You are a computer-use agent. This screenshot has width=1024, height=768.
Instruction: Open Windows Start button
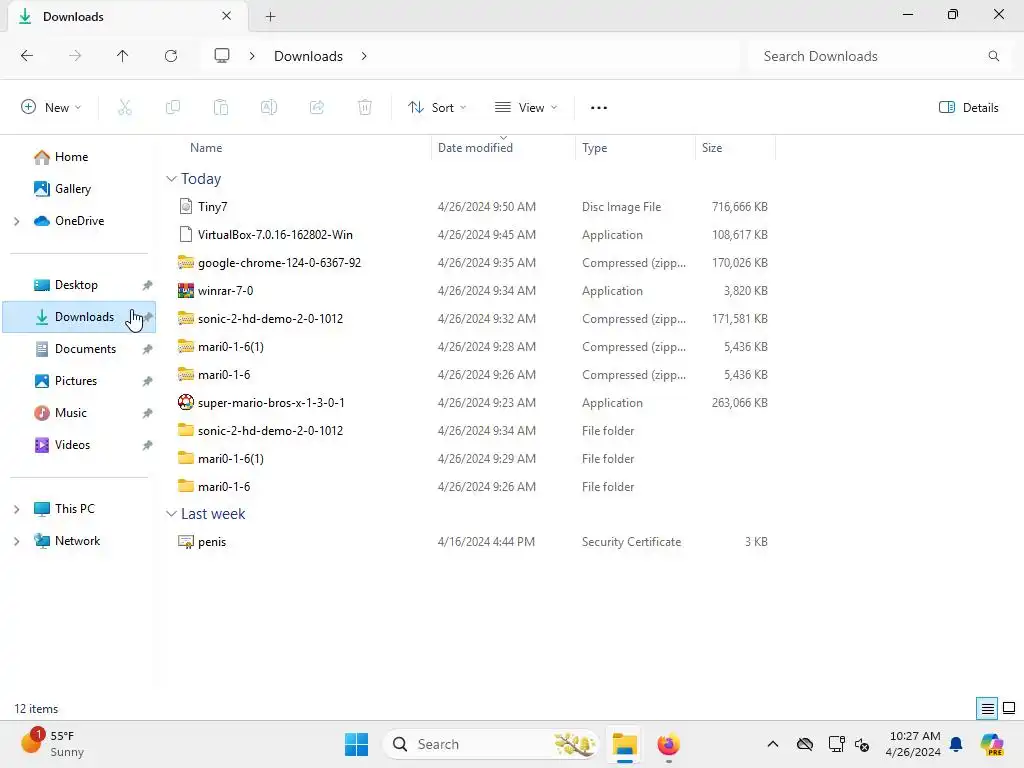pos(357,744)
